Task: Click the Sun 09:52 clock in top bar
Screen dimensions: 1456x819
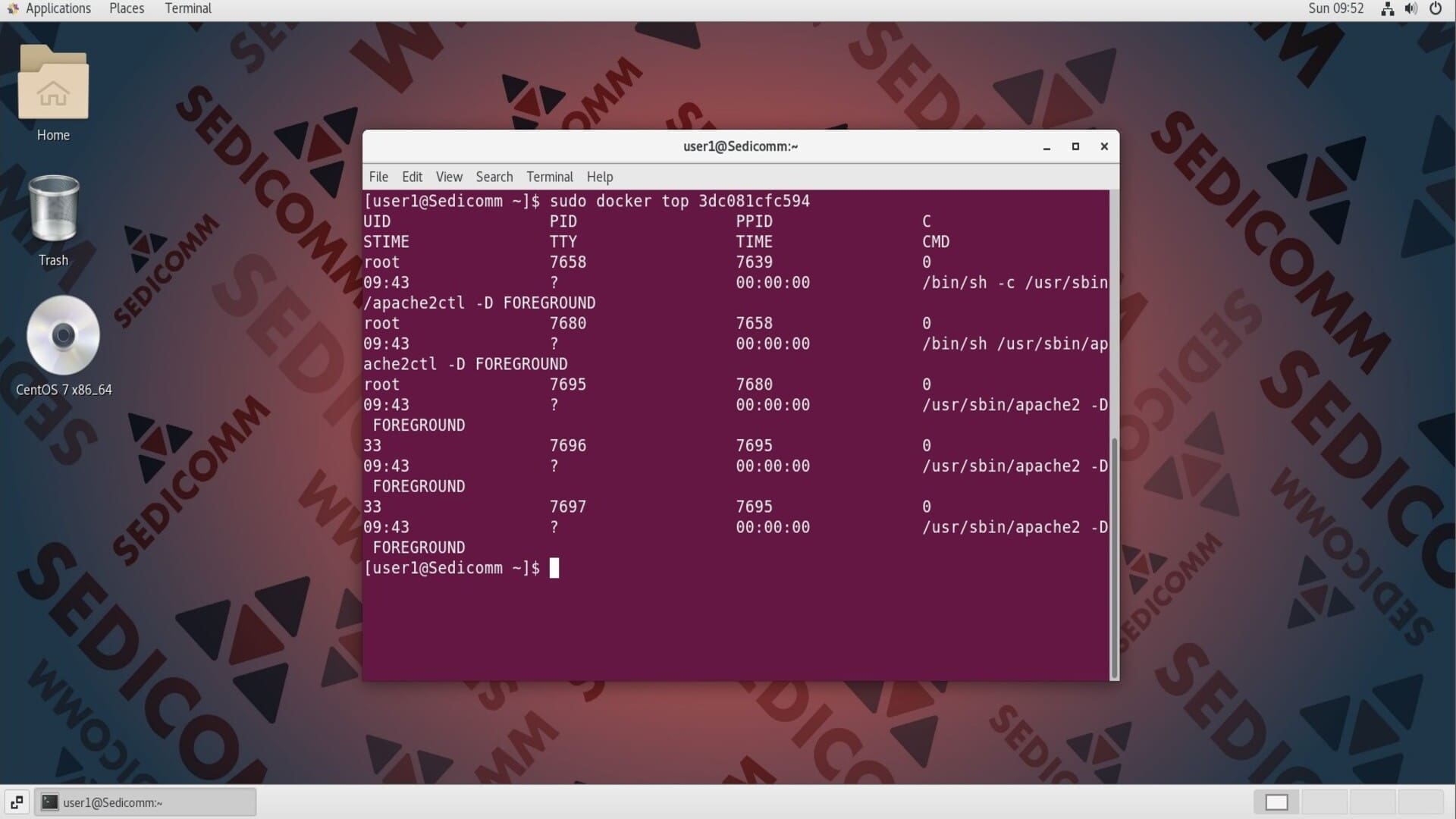Action: tap(1335, 8)
